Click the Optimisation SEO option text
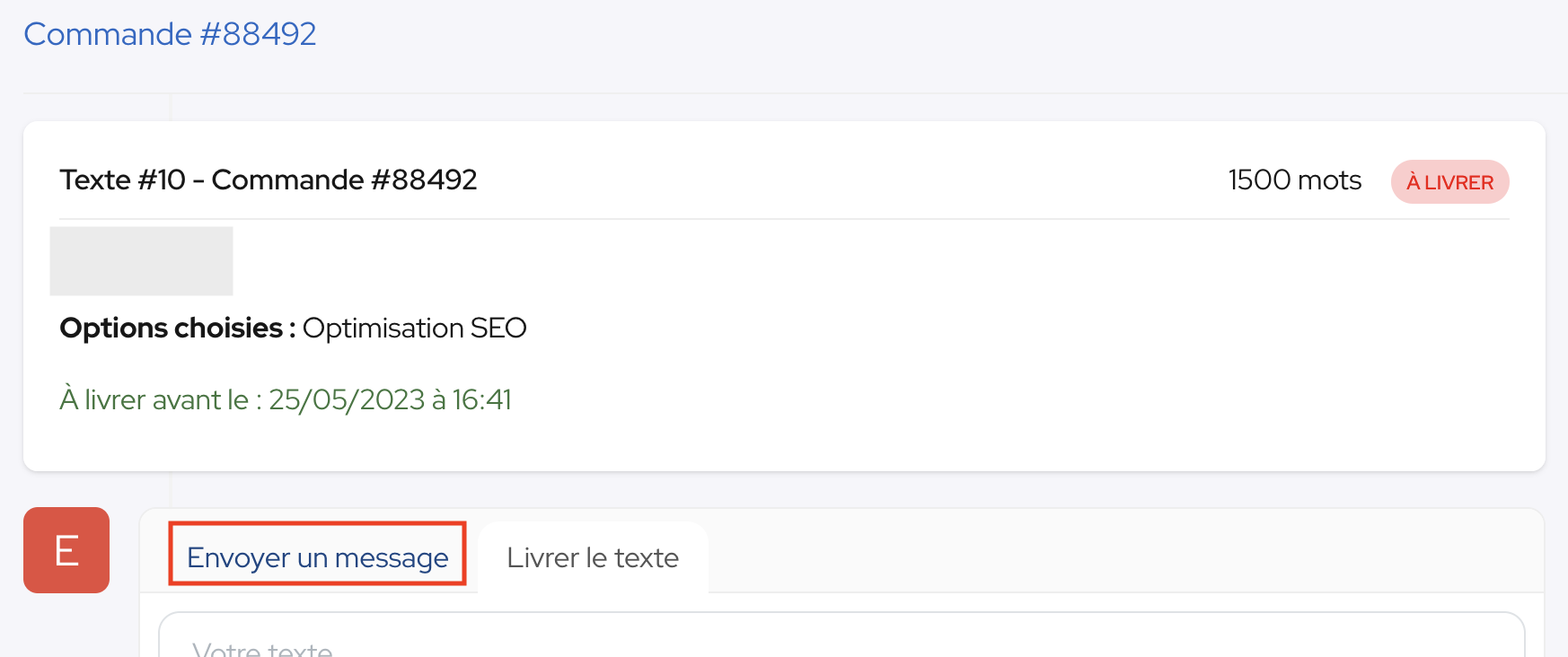1568x657 pixels. pyautogui.click(x=414, y=328)
